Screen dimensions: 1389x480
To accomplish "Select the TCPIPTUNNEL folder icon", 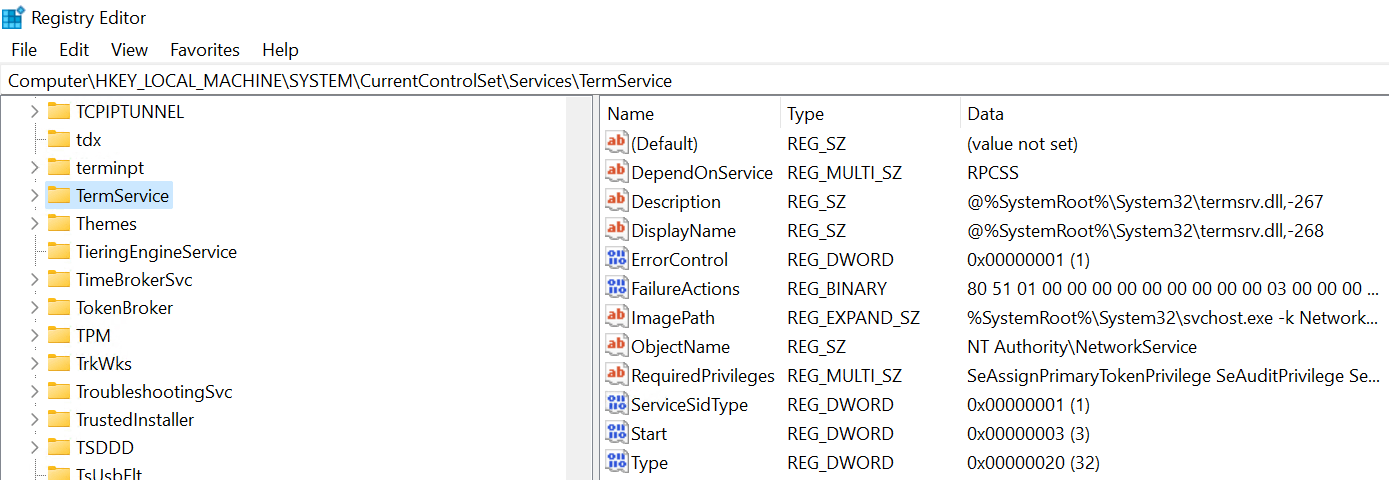I will pos(59,111).
